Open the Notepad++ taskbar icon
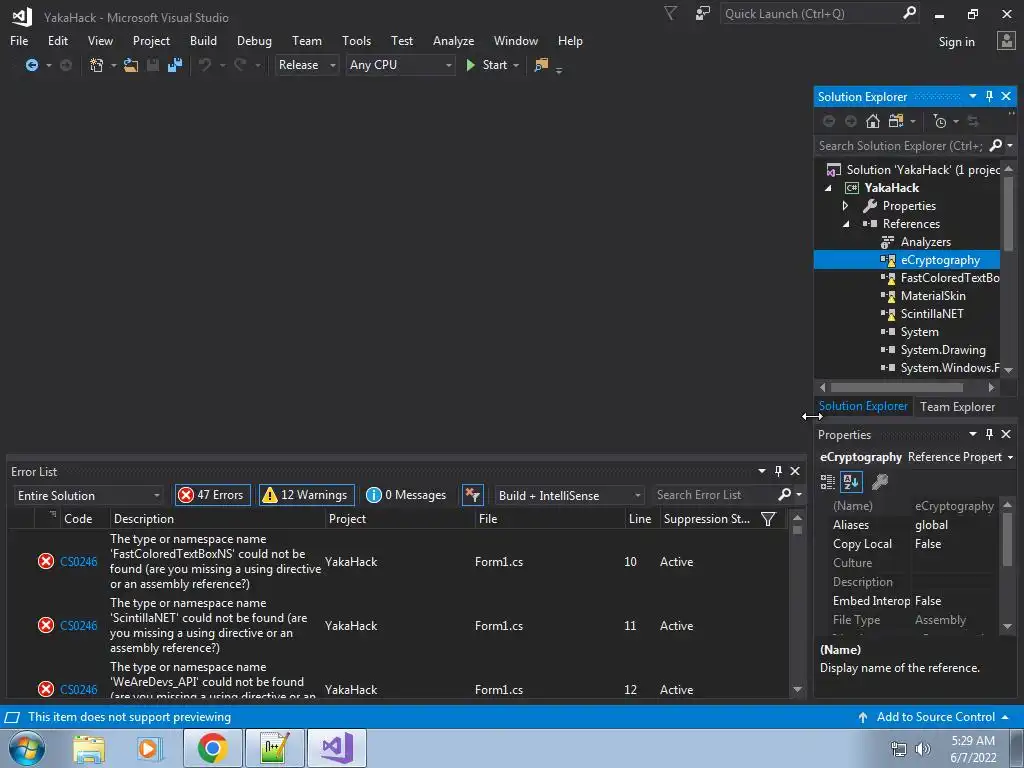Image resolution: width=1024 pixels, height=768 pixels. coord(274,748)
